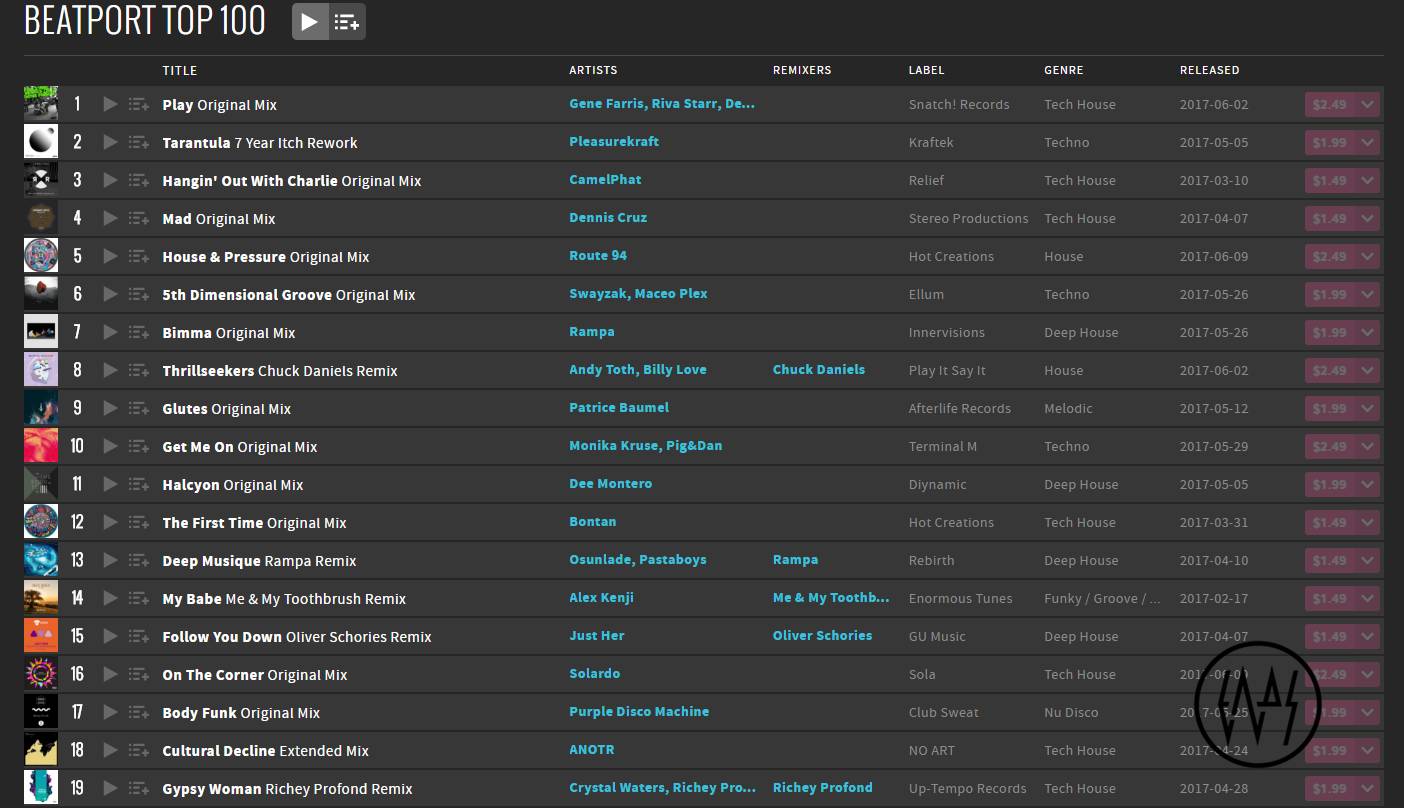Open artist page for Pleasurekraft

[614, 142]
